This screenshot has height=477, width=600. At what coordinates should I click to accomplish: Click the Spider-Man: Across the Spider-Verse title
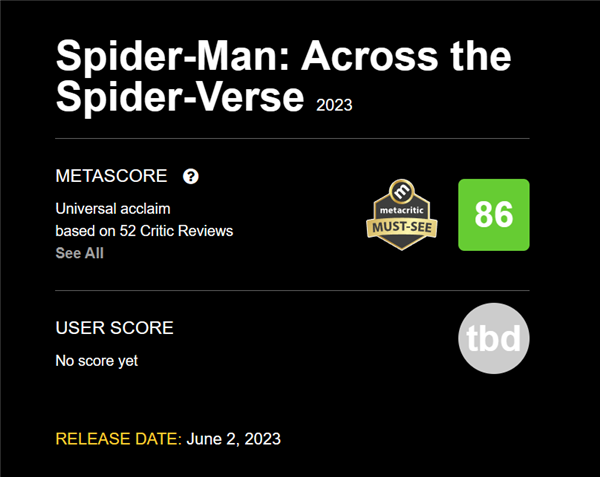click(x=284, y=76)
